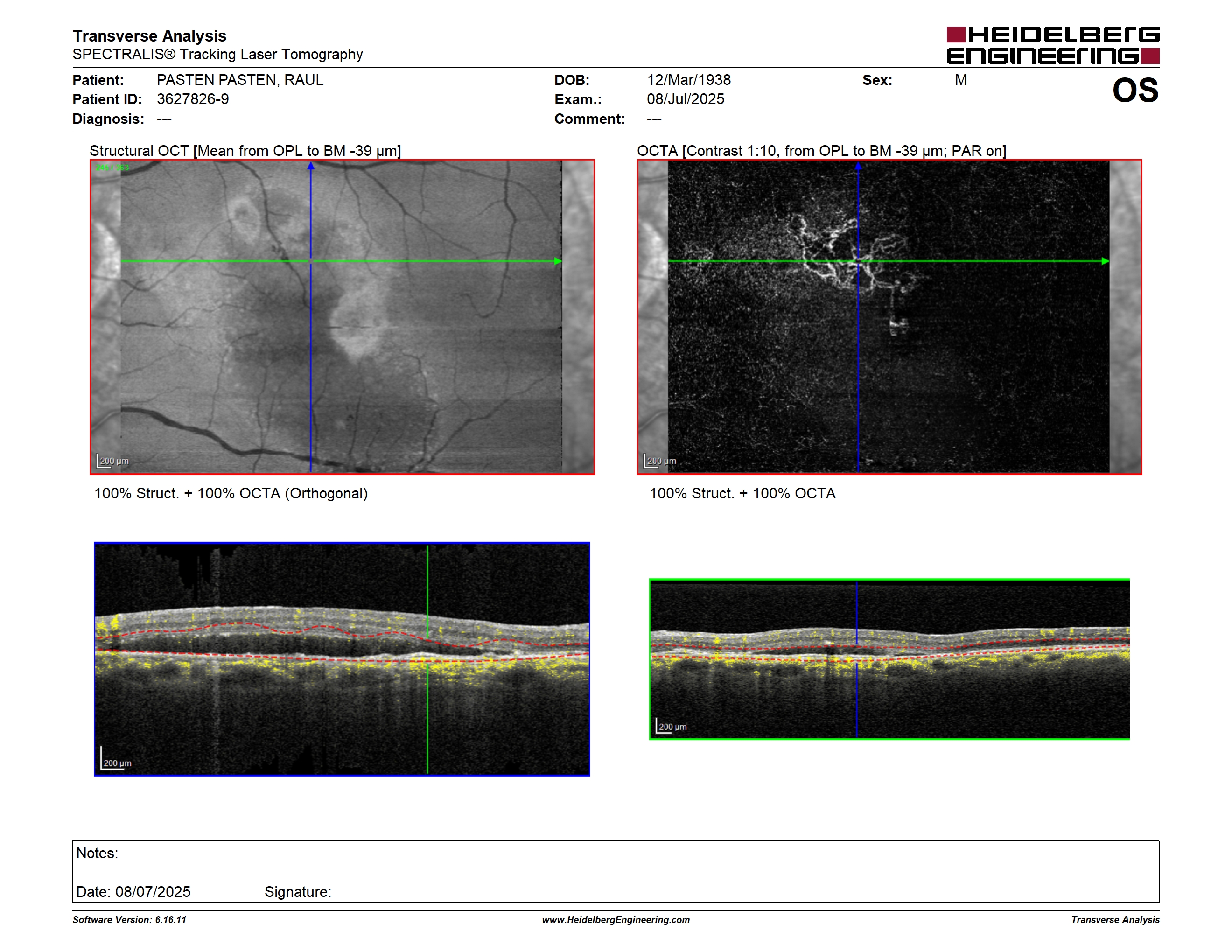Click the 'Signature:' label
The image size is (1232, 952).
pyautogui.click(x=298, y=892)
